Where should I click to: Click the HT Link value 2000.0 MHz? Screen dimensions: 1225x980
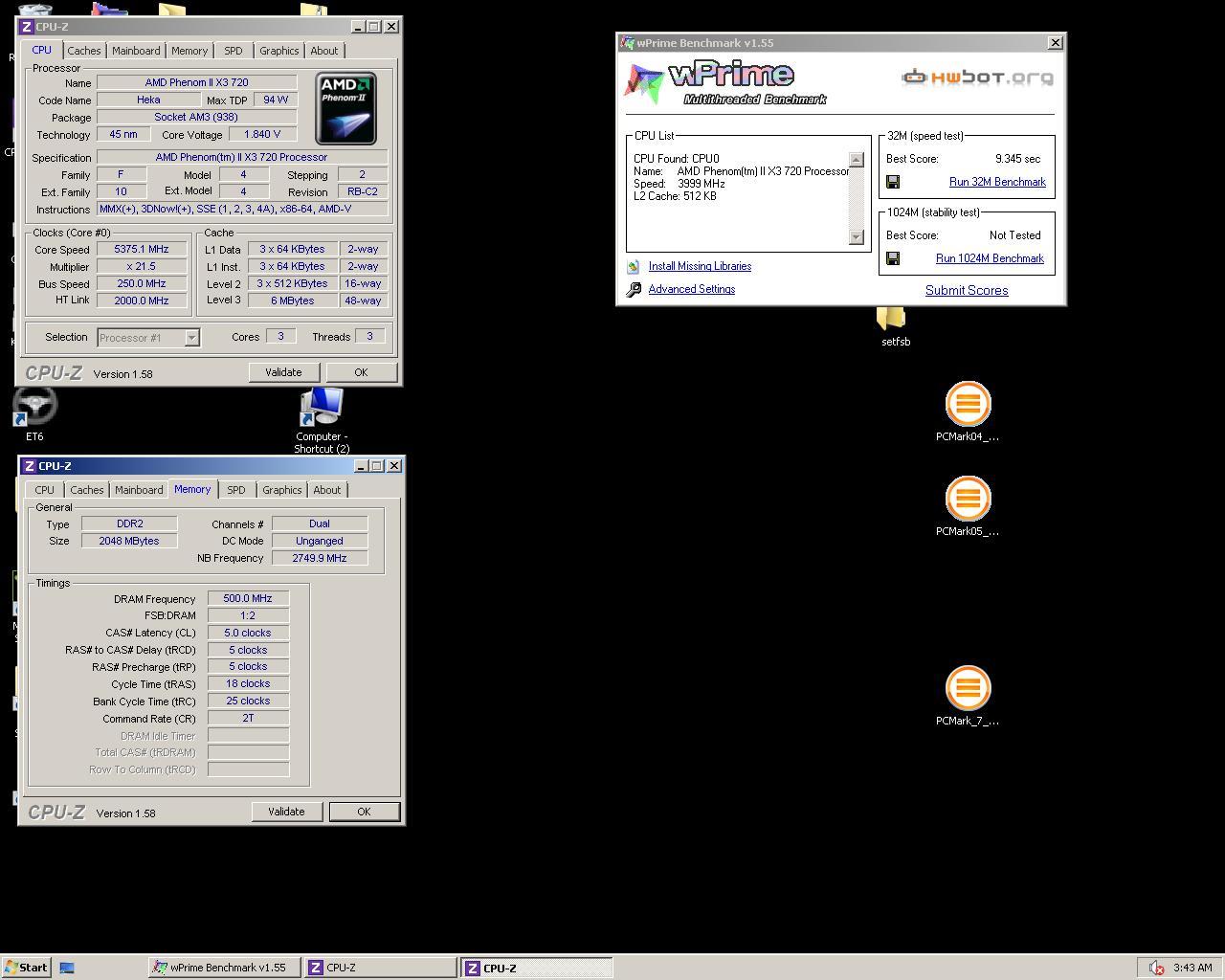tap(142, 301)
